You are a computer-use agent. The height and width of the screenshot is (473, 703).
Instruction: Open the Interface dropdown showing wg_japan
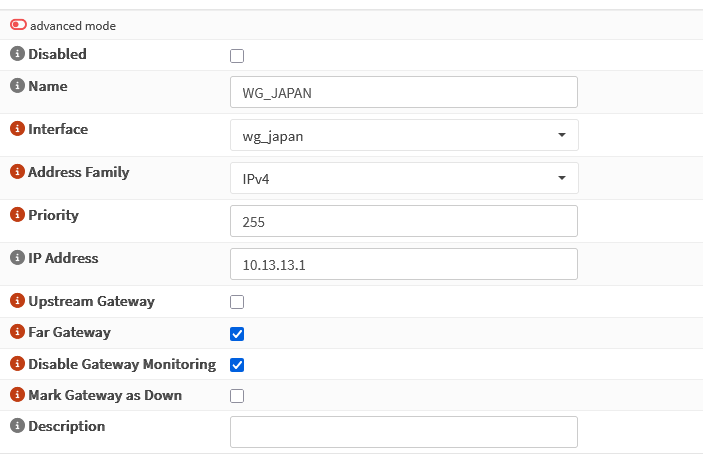pyautogui.click(x=403, y=135)
